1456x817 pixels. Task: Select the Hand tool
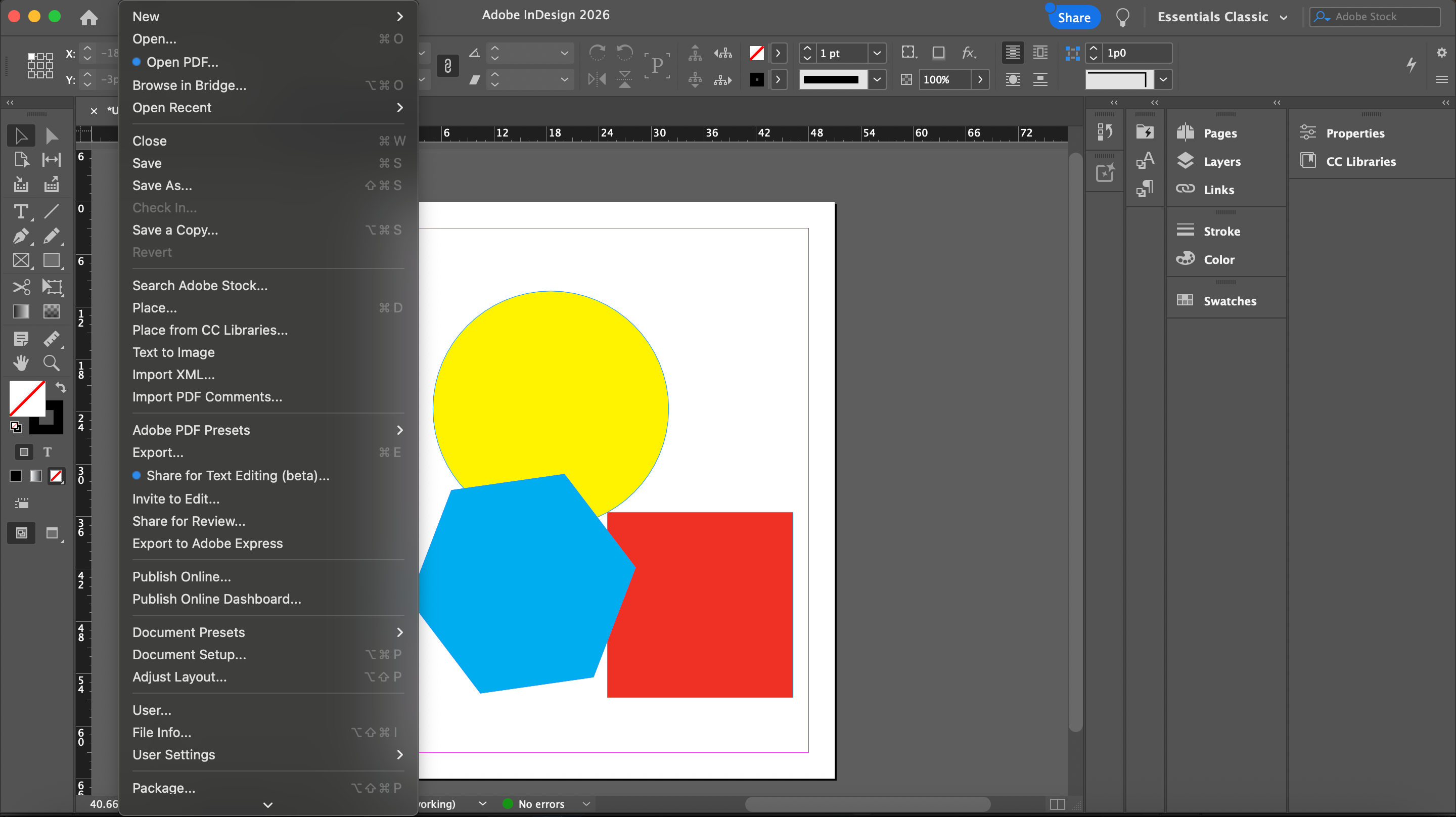(x=21, y=362)
